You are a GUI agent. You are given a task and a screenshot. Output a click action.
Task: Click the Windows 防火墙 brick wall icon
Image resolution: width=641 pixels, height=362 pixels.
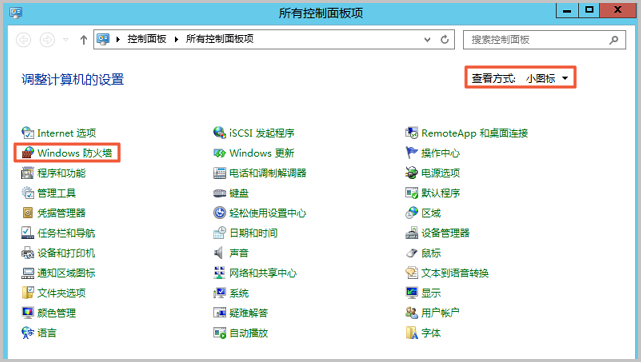point(27,153)
